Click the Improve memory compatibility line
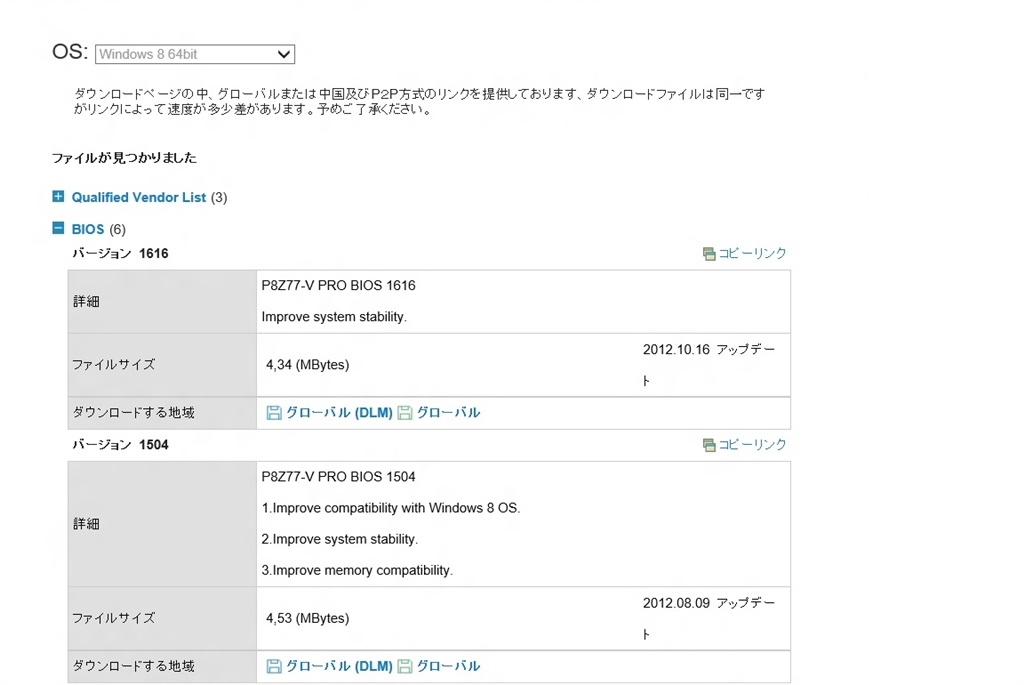 pyautogui.click(x=357, y=570)
